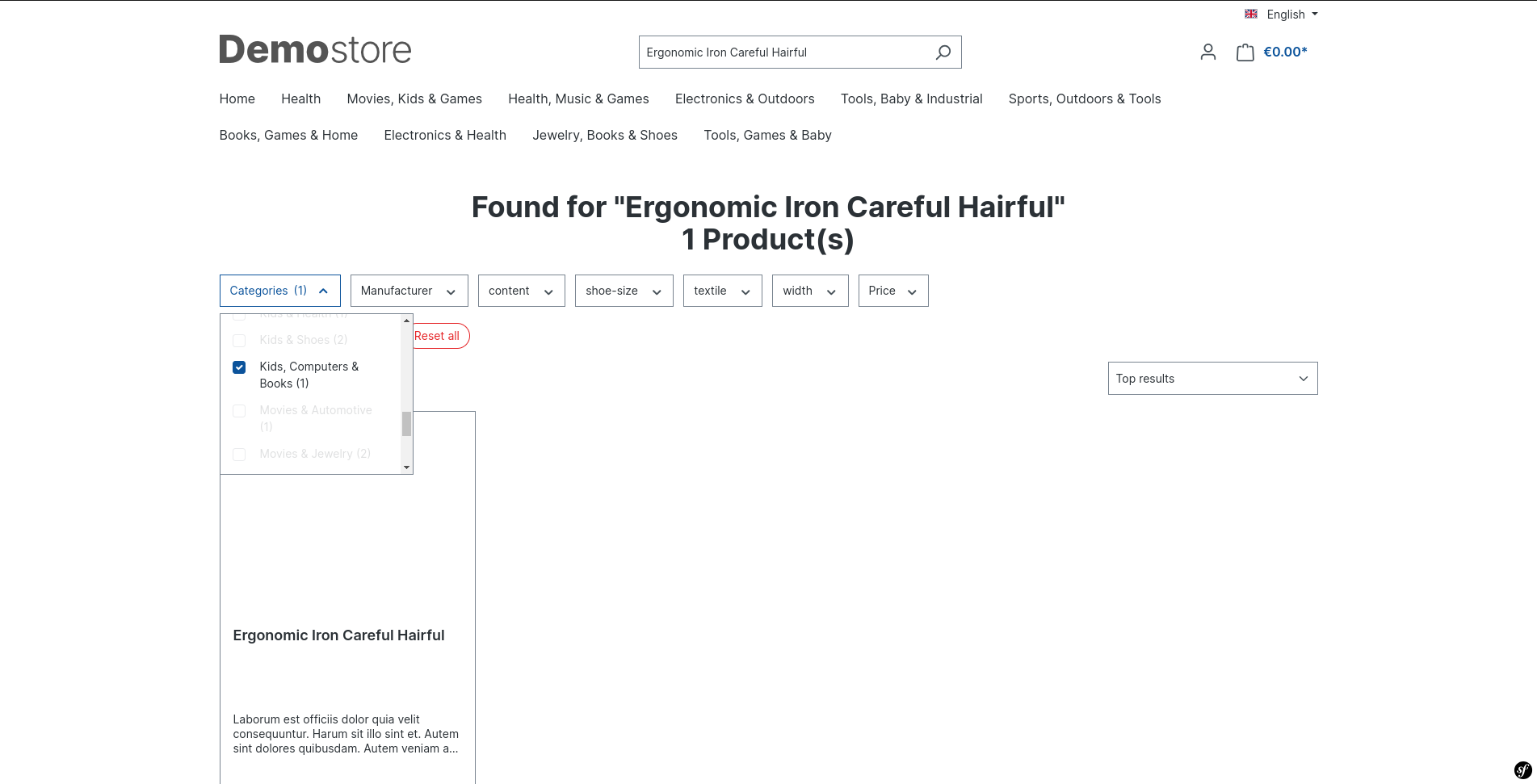Uncheck Kids, Computers & Books checkbox

coord(239,367)
